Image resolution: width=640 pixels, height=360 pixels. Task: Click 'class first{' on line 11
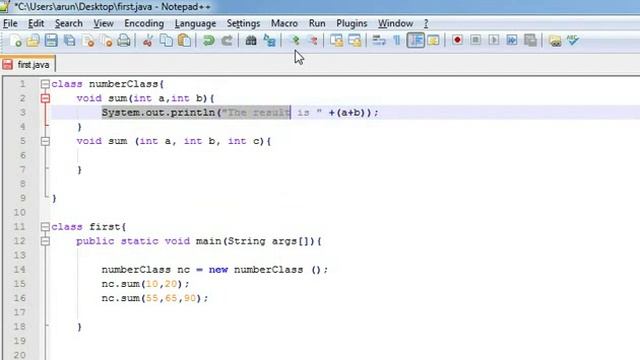coord(89,227)
